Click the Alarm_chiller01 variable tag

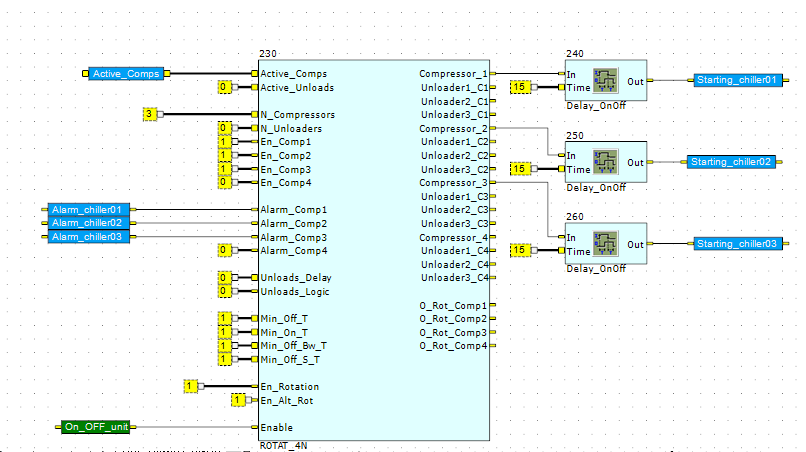pyautogui.click(x=88, y=210)
